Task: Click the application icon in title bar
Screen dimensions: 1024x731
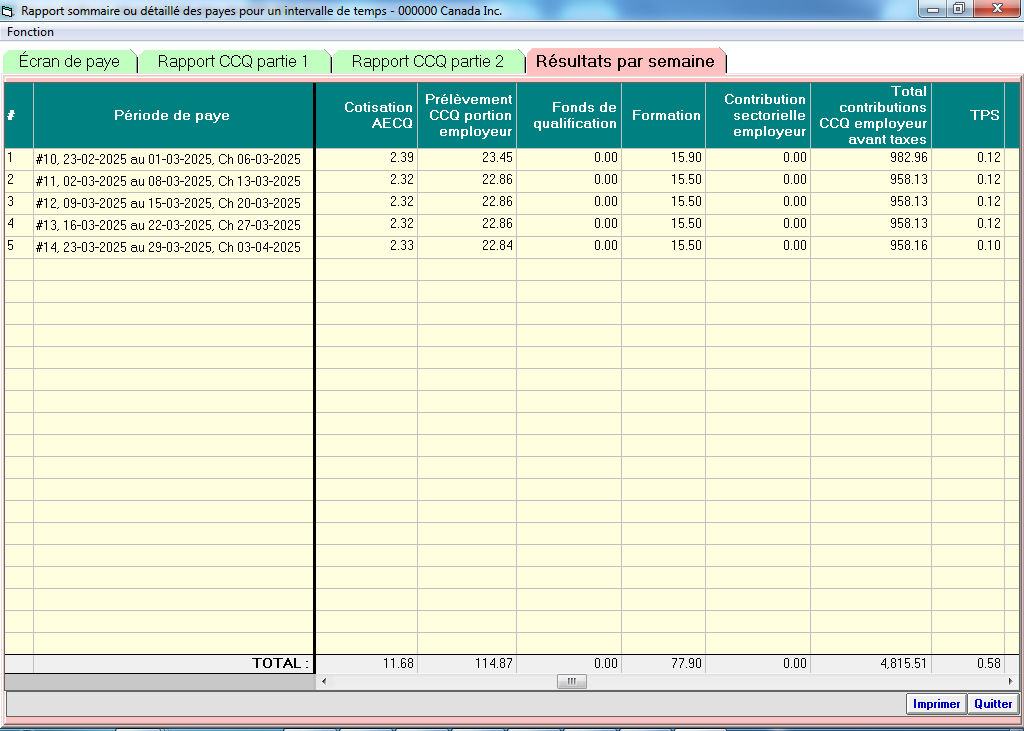Action: (10, 10)
